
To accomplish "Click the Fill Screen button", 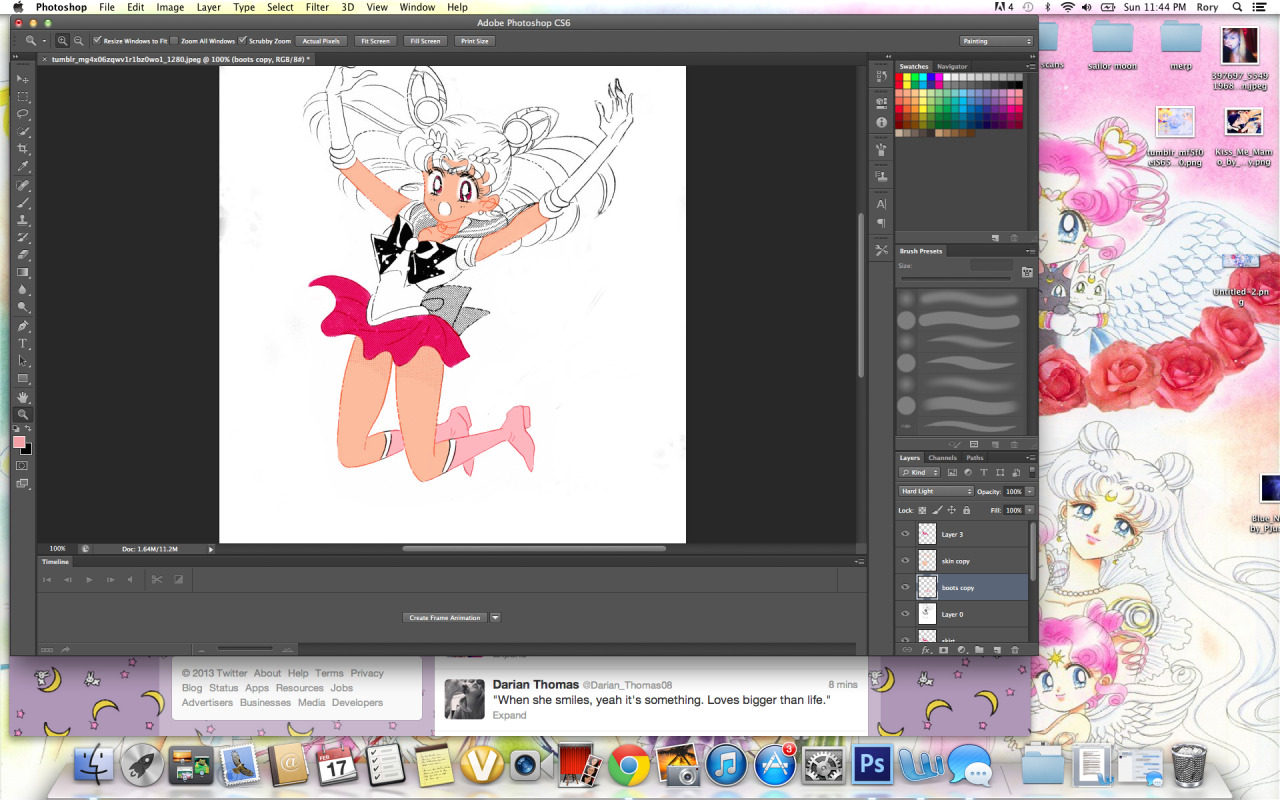I will point(424,41).
